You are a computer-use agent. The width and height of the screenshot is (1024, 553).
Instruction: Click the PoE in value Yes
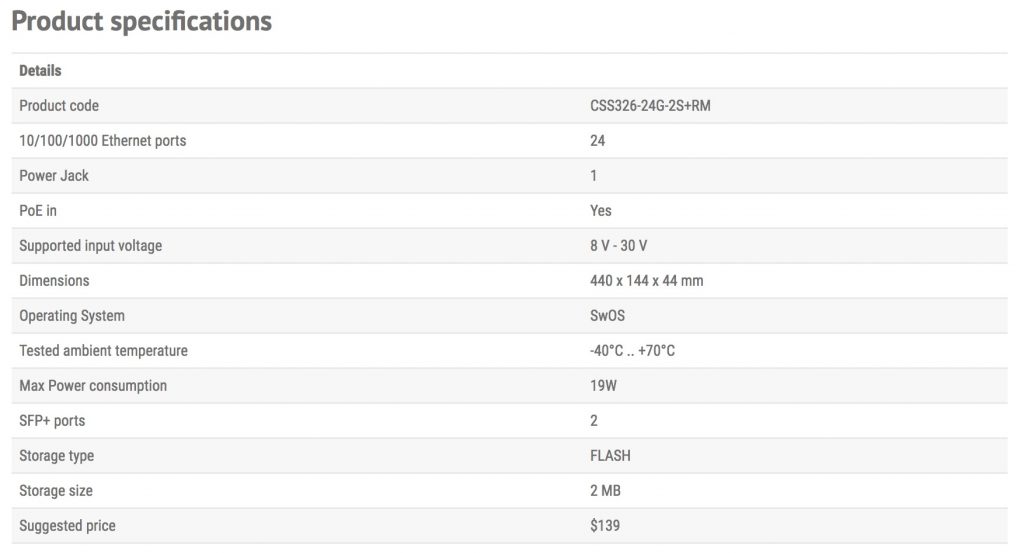pyautogui.click(x=601, y=211)
